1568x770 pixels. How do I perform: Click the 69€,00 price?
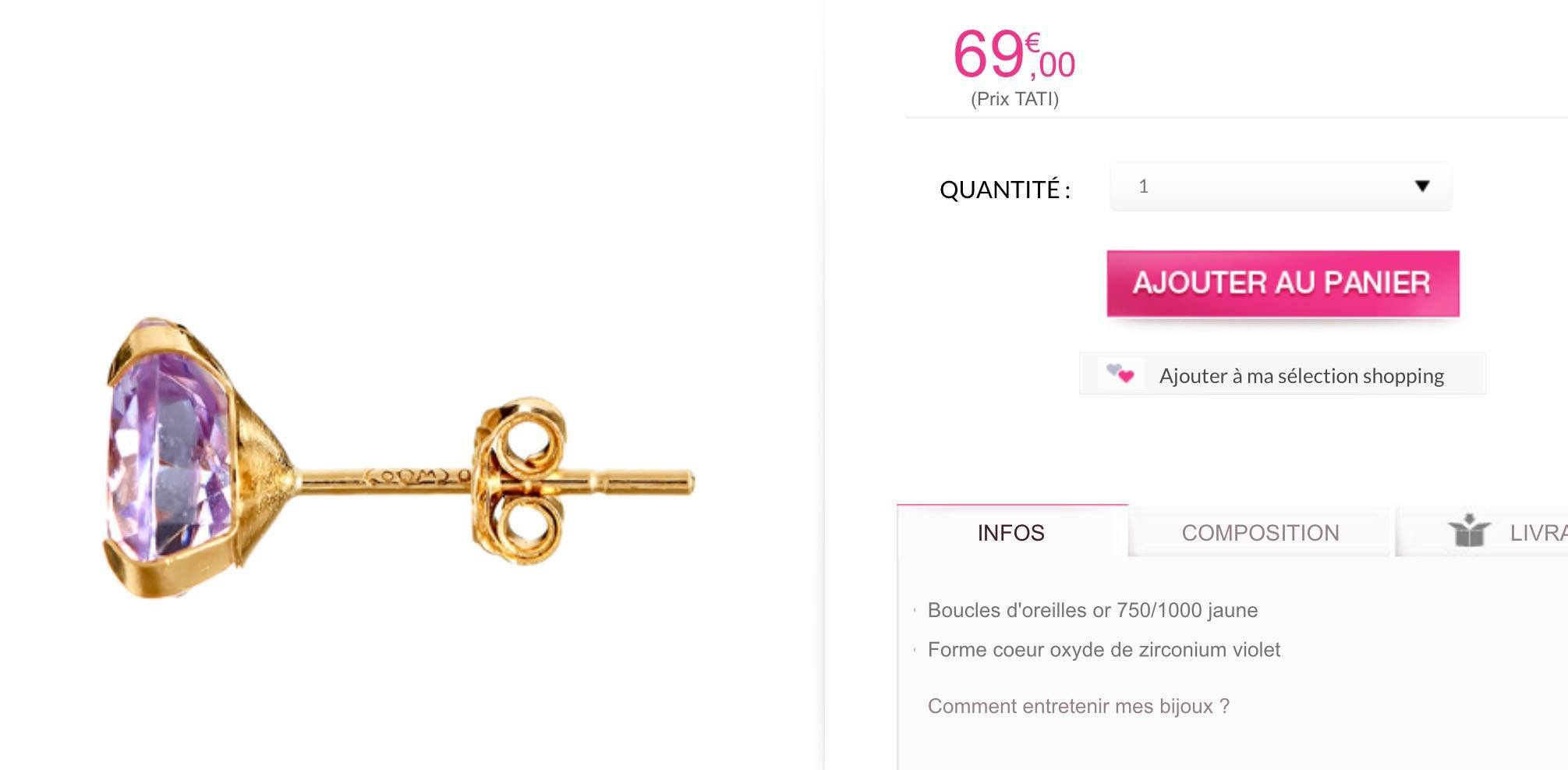(x=1014, y=55)
